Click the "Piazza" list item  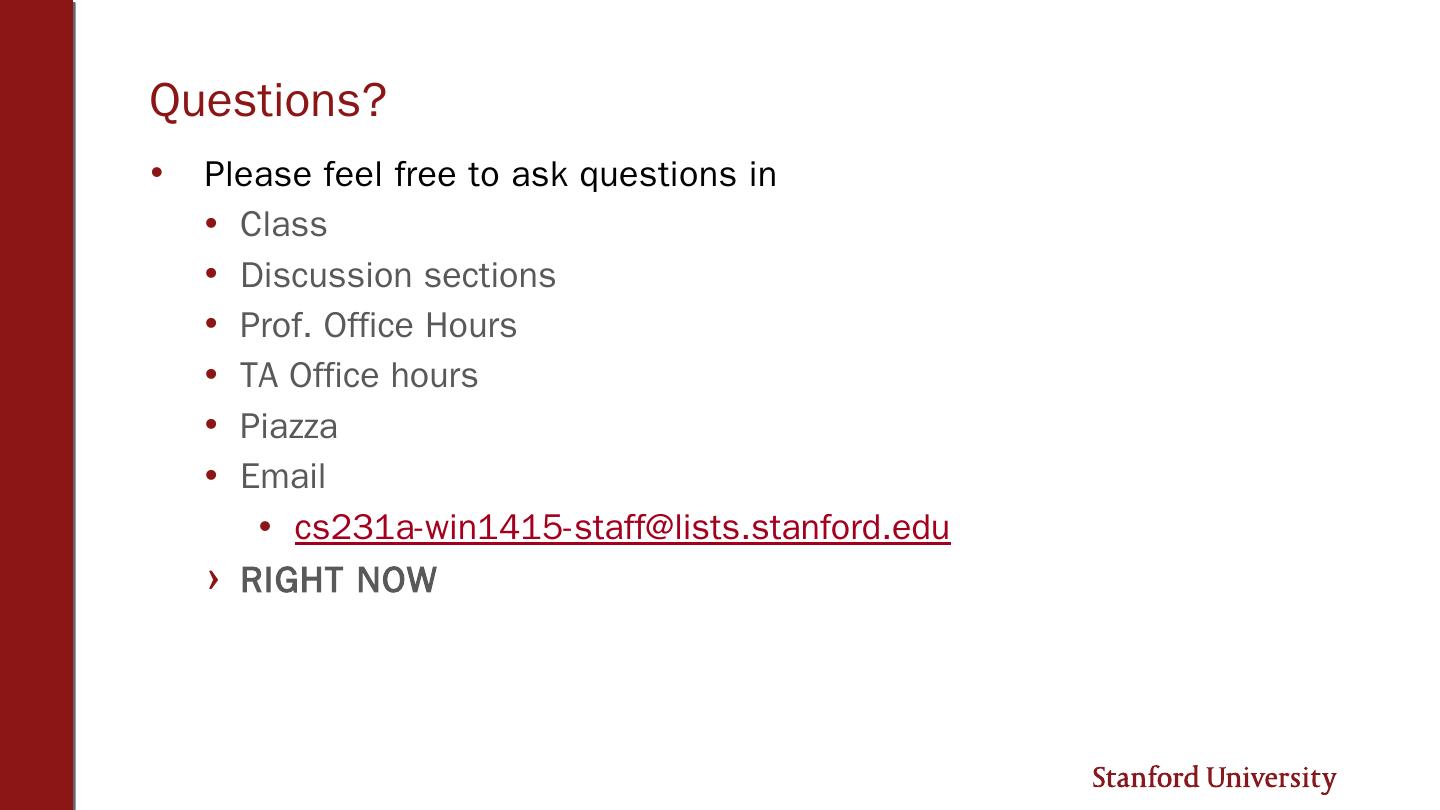(288, 427)
